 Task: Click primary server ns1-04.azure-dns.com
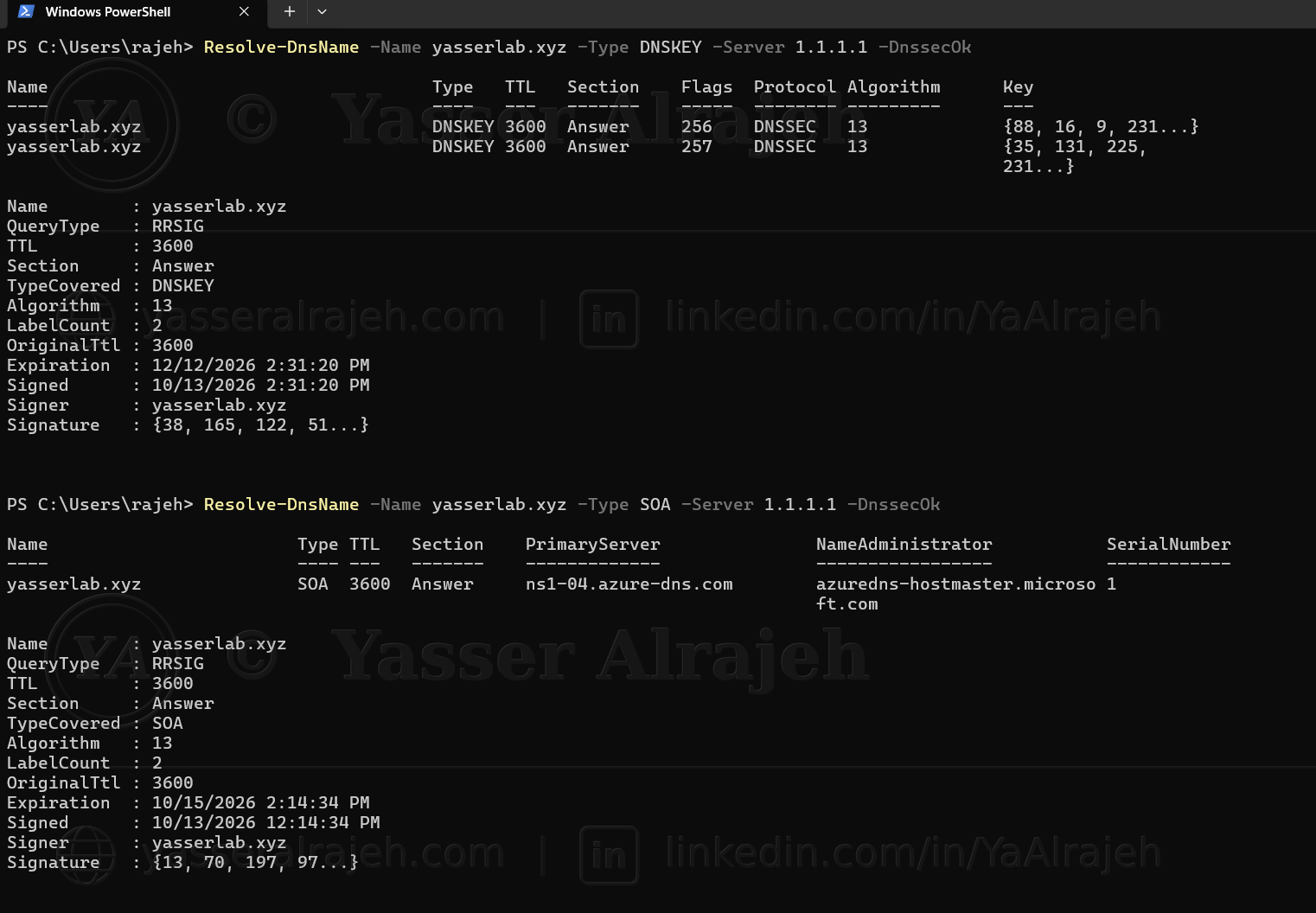(629, 584)
